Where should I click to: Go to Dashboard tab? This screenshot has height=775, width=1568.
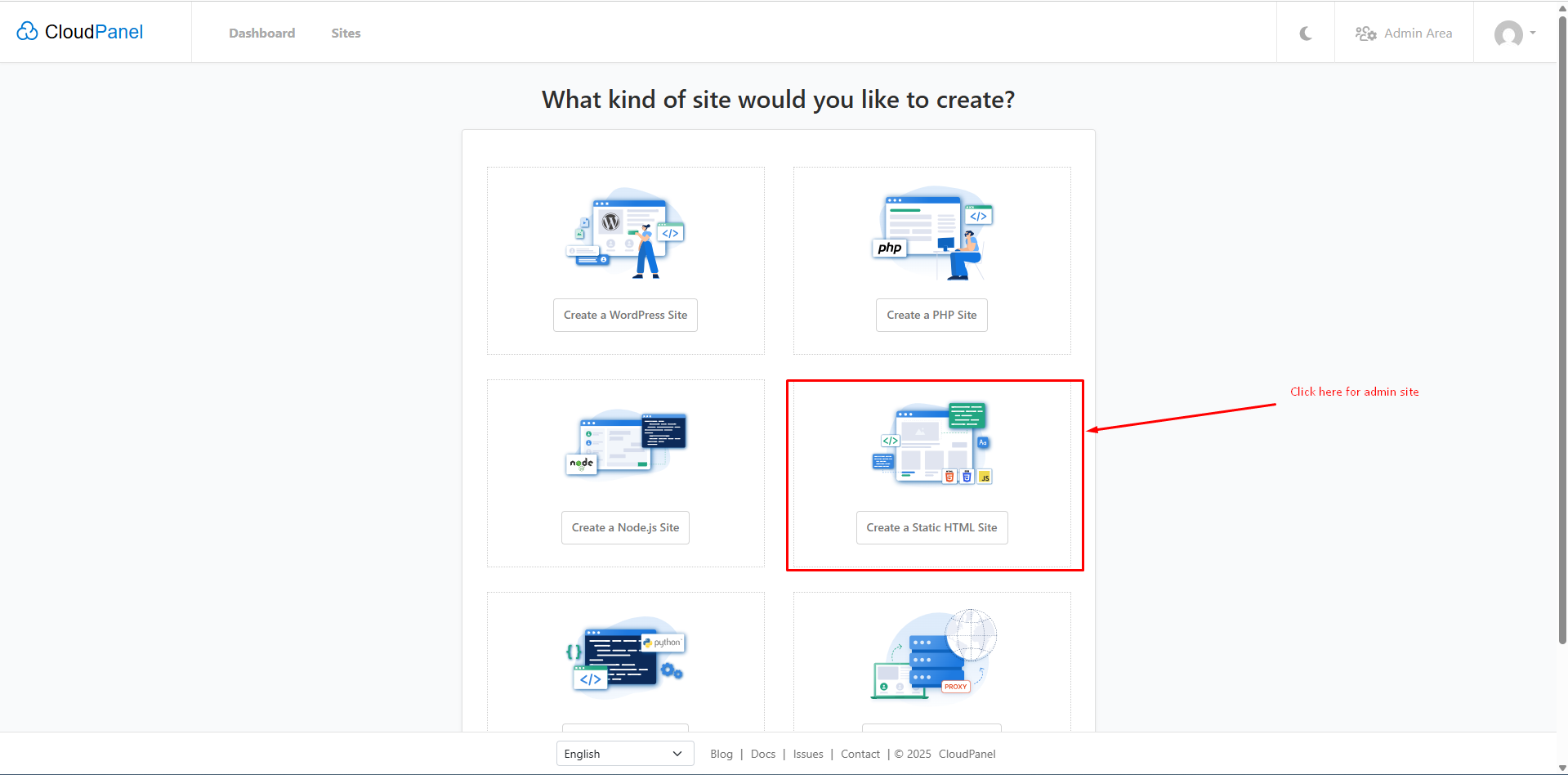click(261, 34)
